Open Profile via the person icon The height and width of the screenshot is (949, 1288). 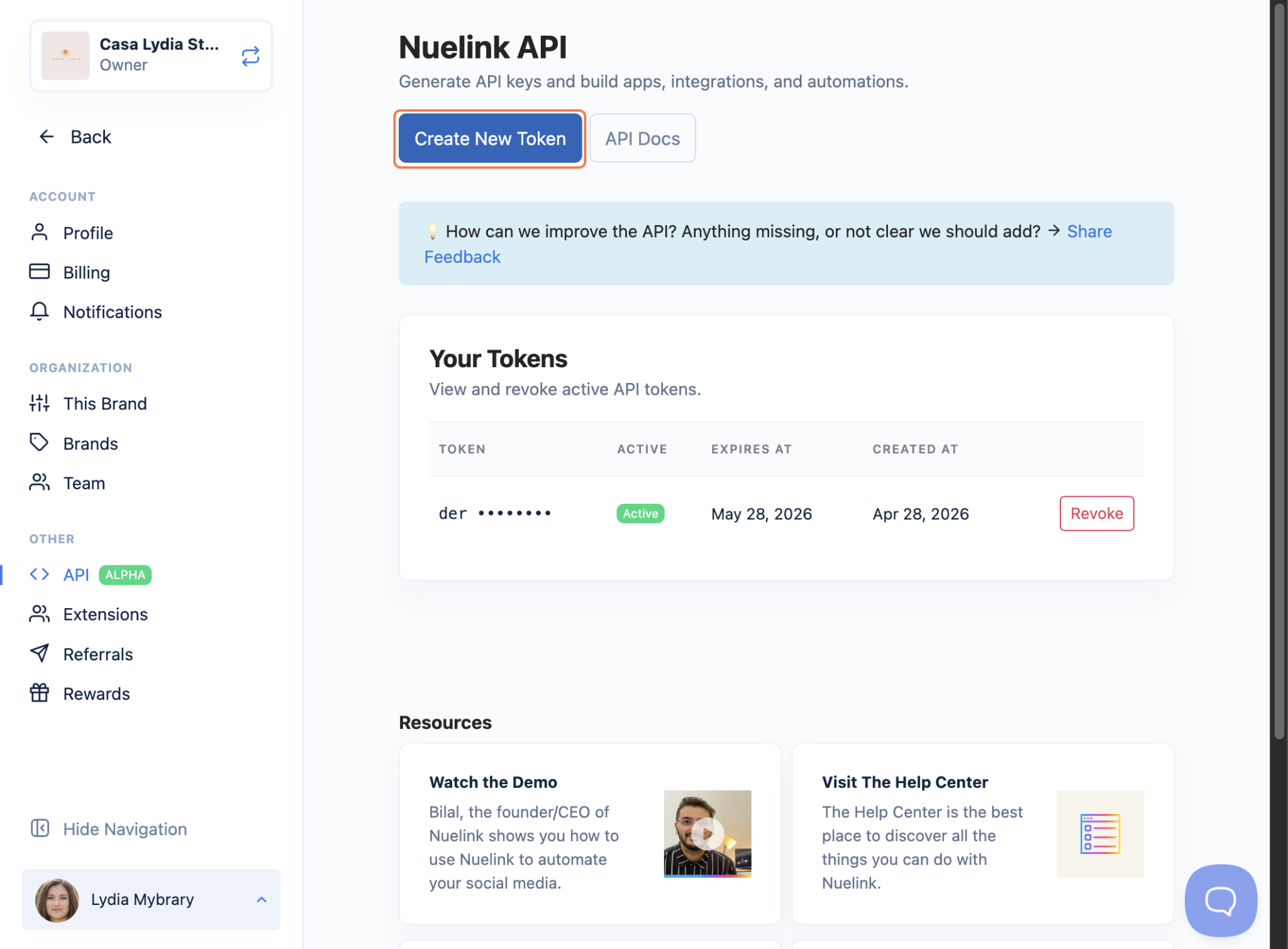(x=39, y=233)
